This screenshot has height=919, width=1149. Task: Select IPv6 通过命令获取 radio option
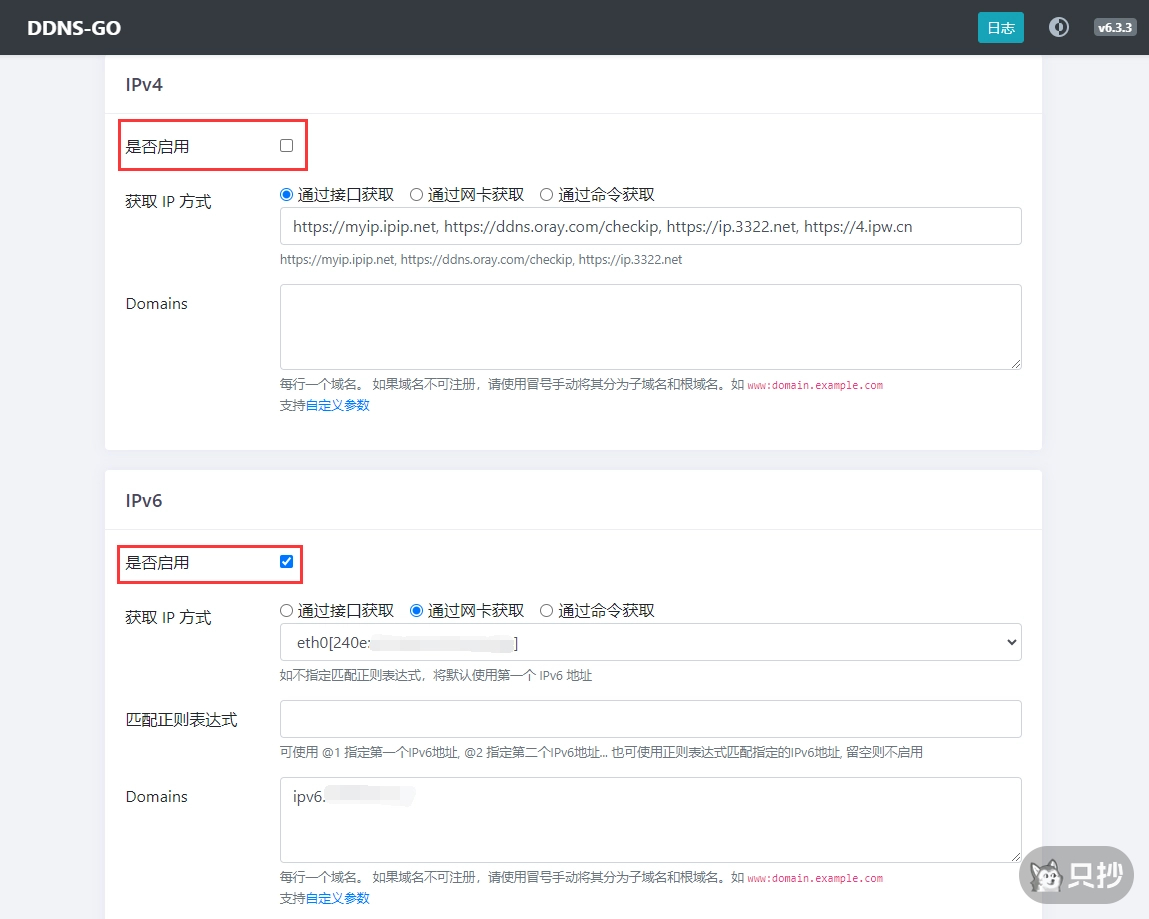pyautogui.click(x=546, y=611)
